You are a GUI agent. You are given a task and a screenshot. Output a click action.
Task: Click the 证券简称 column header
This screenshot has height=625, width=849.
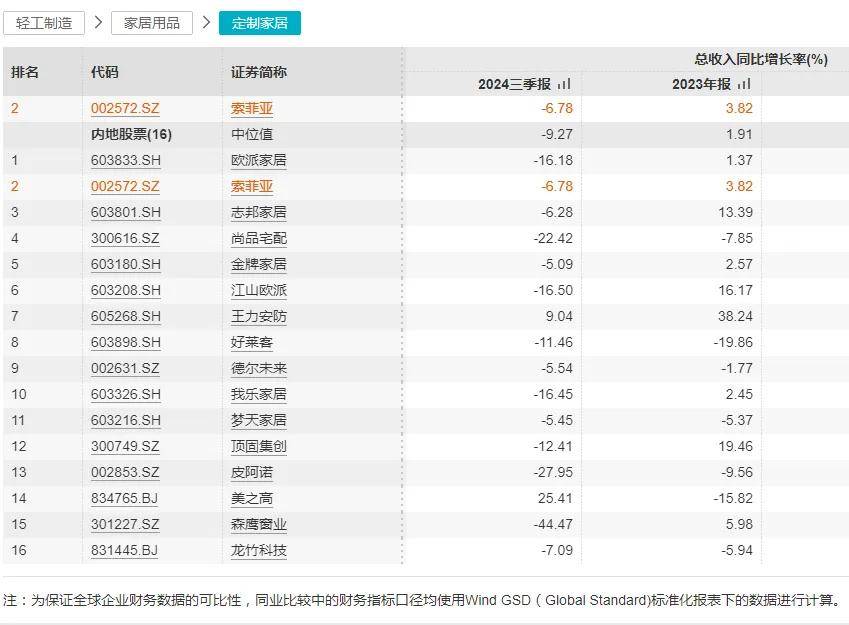pos(259,72)
